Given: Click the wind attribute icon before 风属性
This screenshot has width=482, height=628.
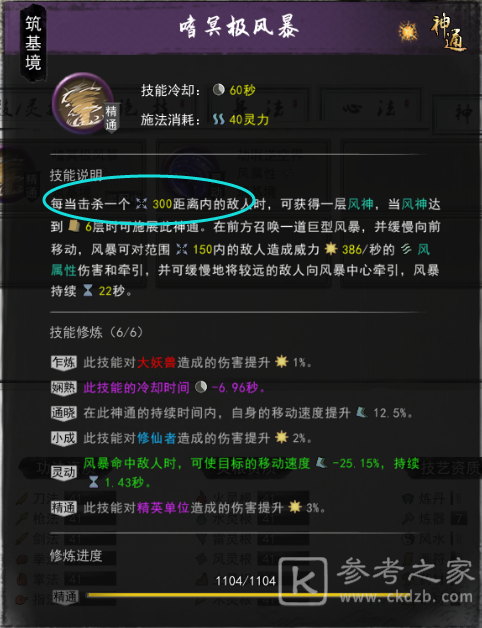Looking at the screenshot, I should tap(406, 249).
